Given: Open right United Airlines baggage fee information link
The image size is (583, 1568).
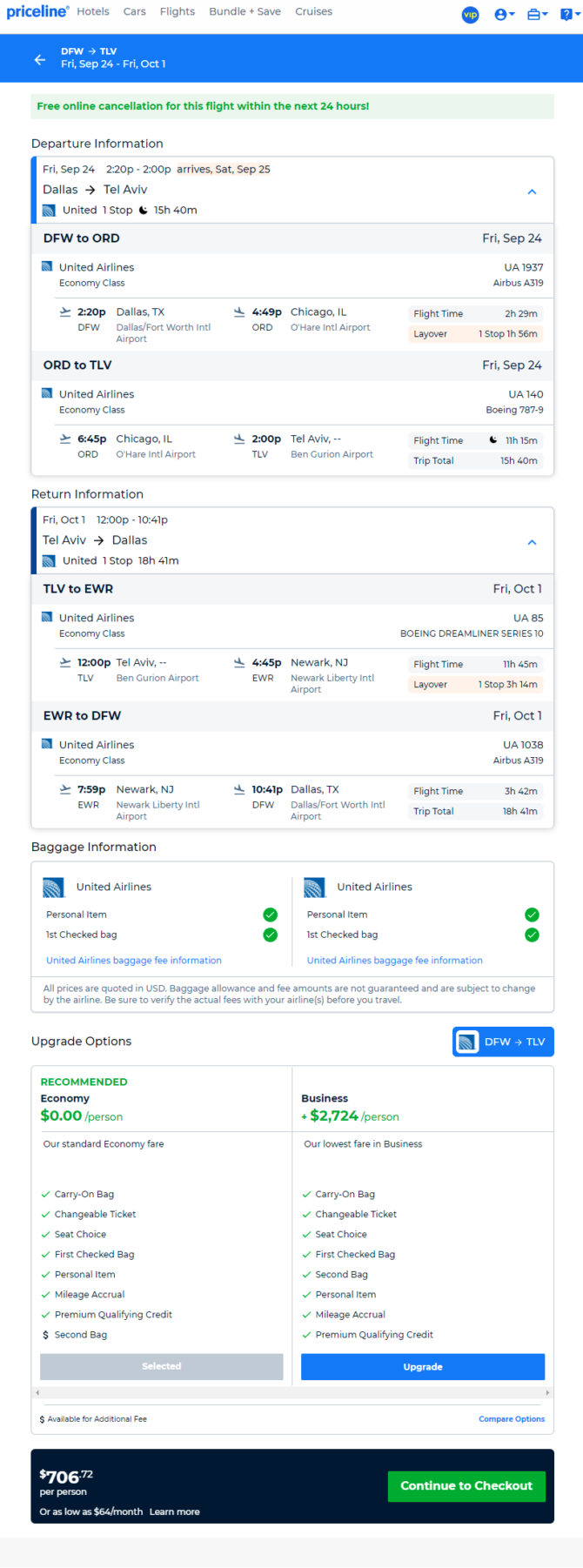Looking at the screenshot, I should 395,961.
